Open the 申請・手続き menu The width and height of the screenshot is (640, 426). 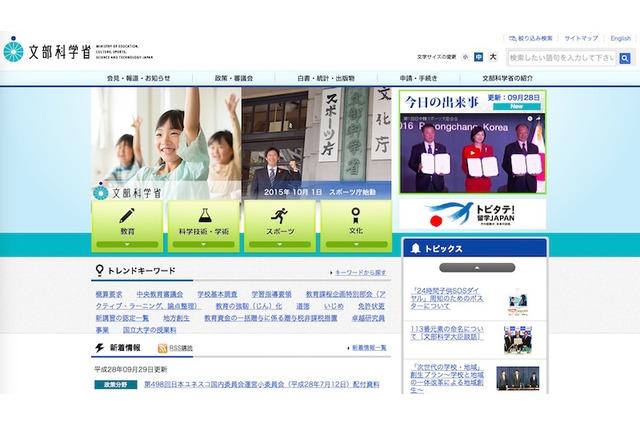click(x=418, y=78)
